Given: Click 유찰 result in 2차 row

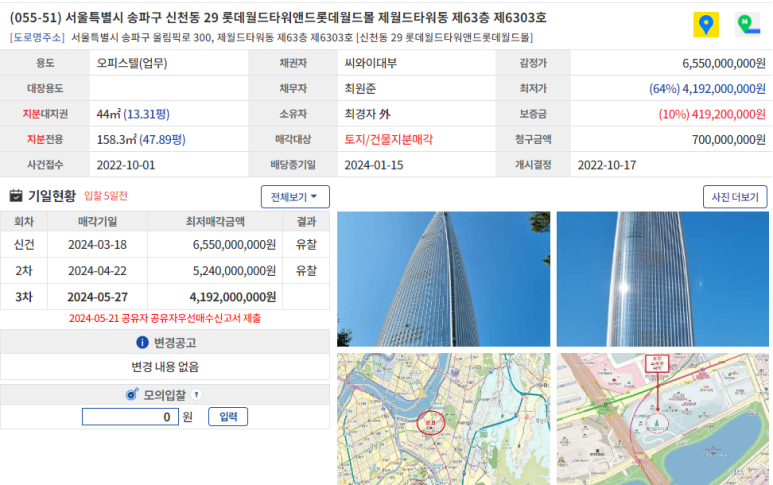Looking at the screenshot, I should (306, 271).
